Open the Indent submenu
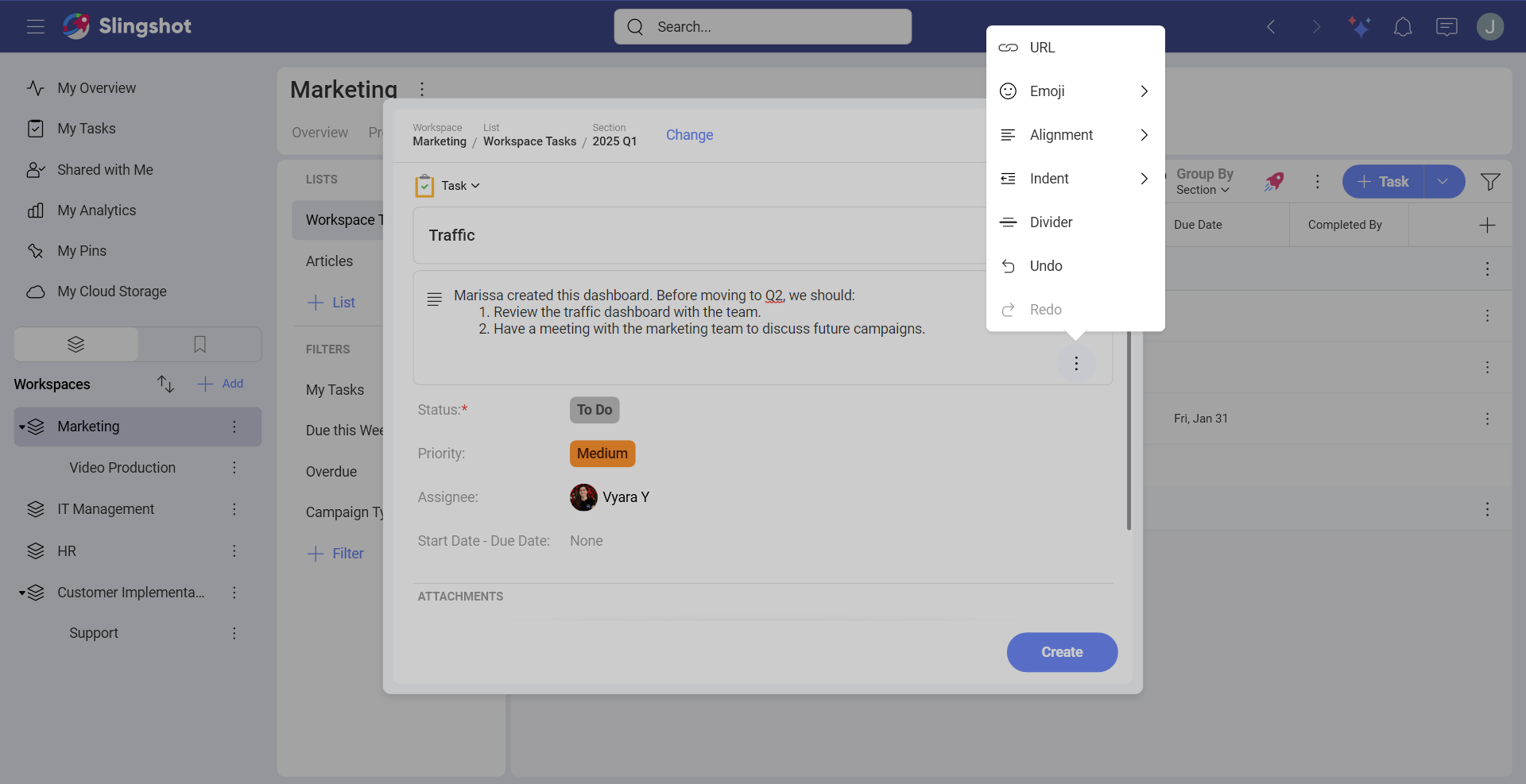The height and width of the screenshot is (784, 1526). (x=1075, y=179)
